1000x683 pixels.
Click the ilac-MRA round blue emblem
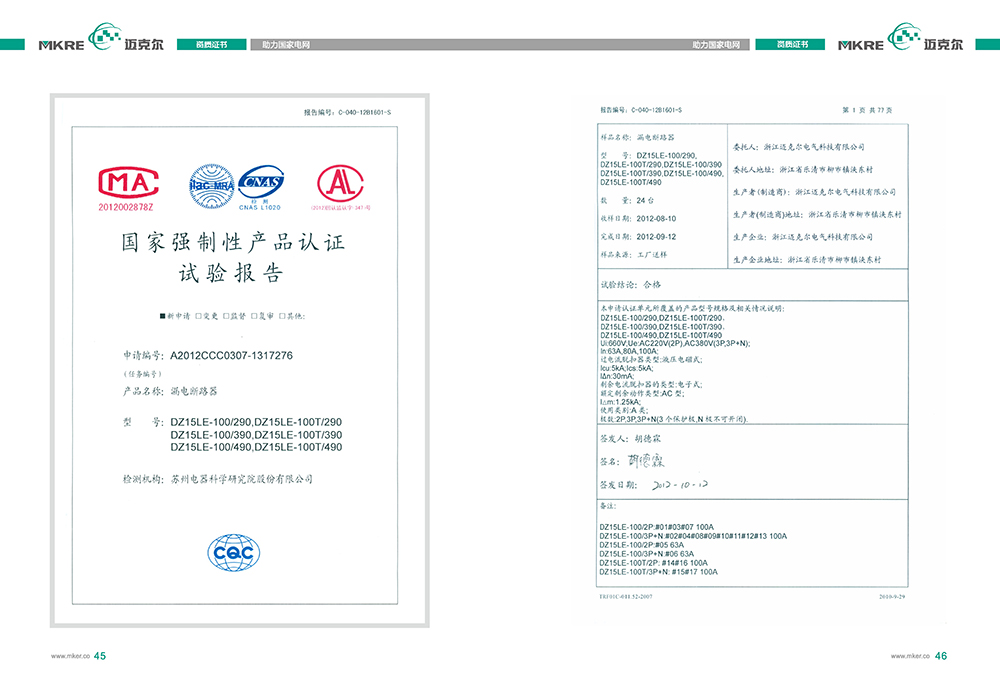pyautogui.click(x=212, y=186)
